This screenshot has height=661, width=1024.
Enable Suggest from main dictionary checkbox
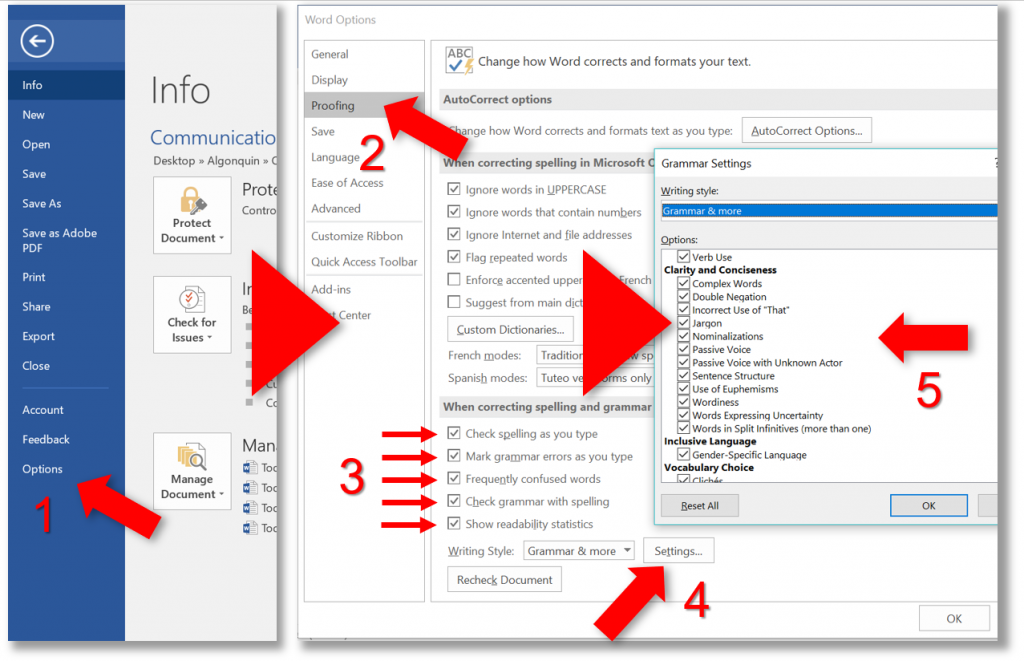point(454,302)
